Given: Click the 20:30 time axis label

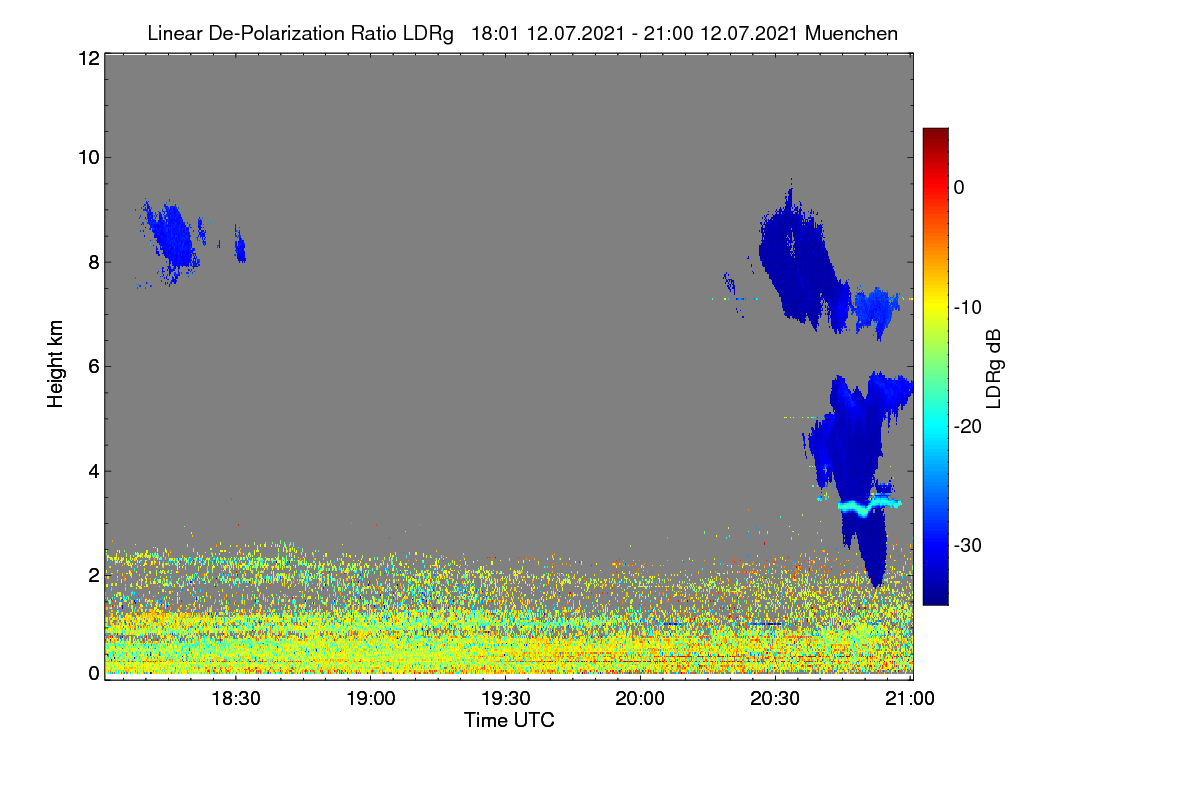Looking at the screenshot, I should point(775,700).
